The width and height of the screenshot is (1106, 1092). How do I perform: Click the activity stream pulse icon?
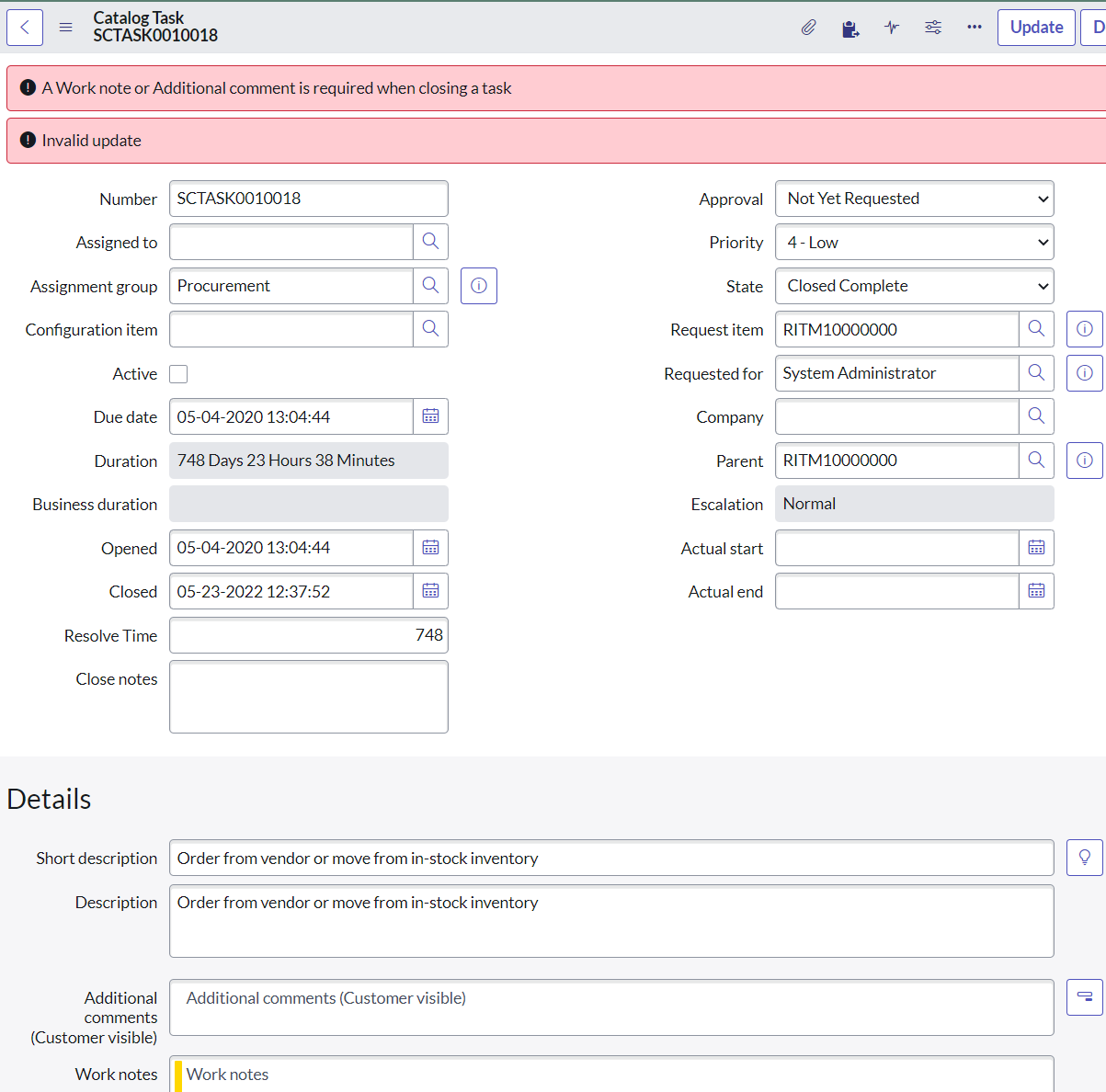892,28
